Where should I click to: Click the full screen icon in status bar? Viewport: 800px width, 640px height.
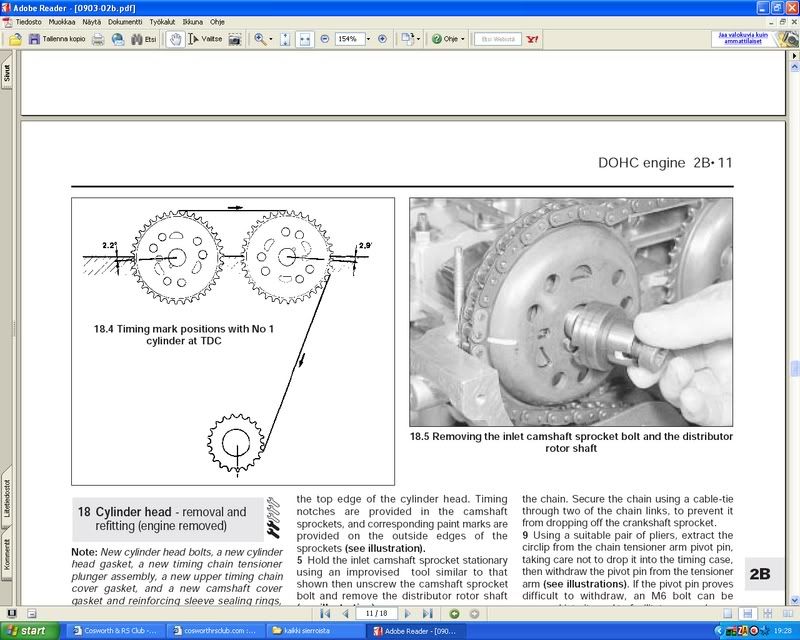click(x=11, y=613)
